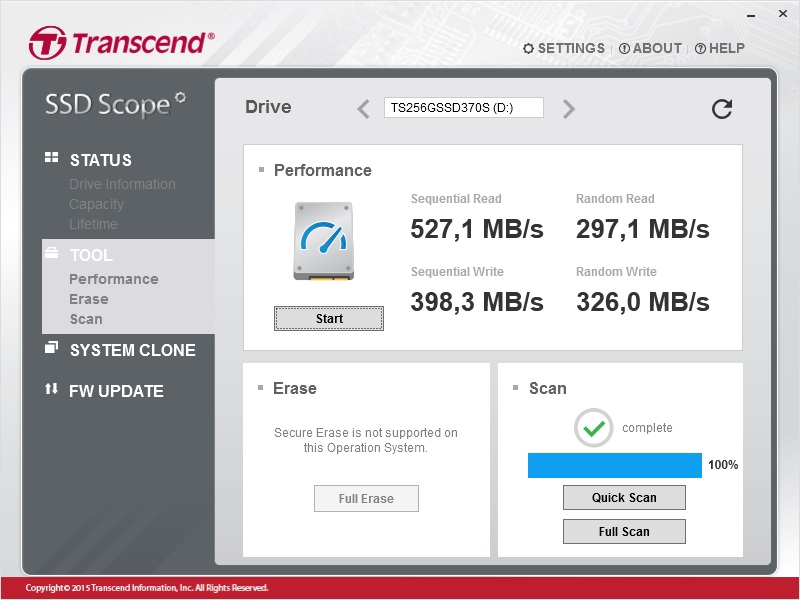Go to Lifetime under Status
Viewport: 800px width, 600px height.
click(x=93, y=224)
